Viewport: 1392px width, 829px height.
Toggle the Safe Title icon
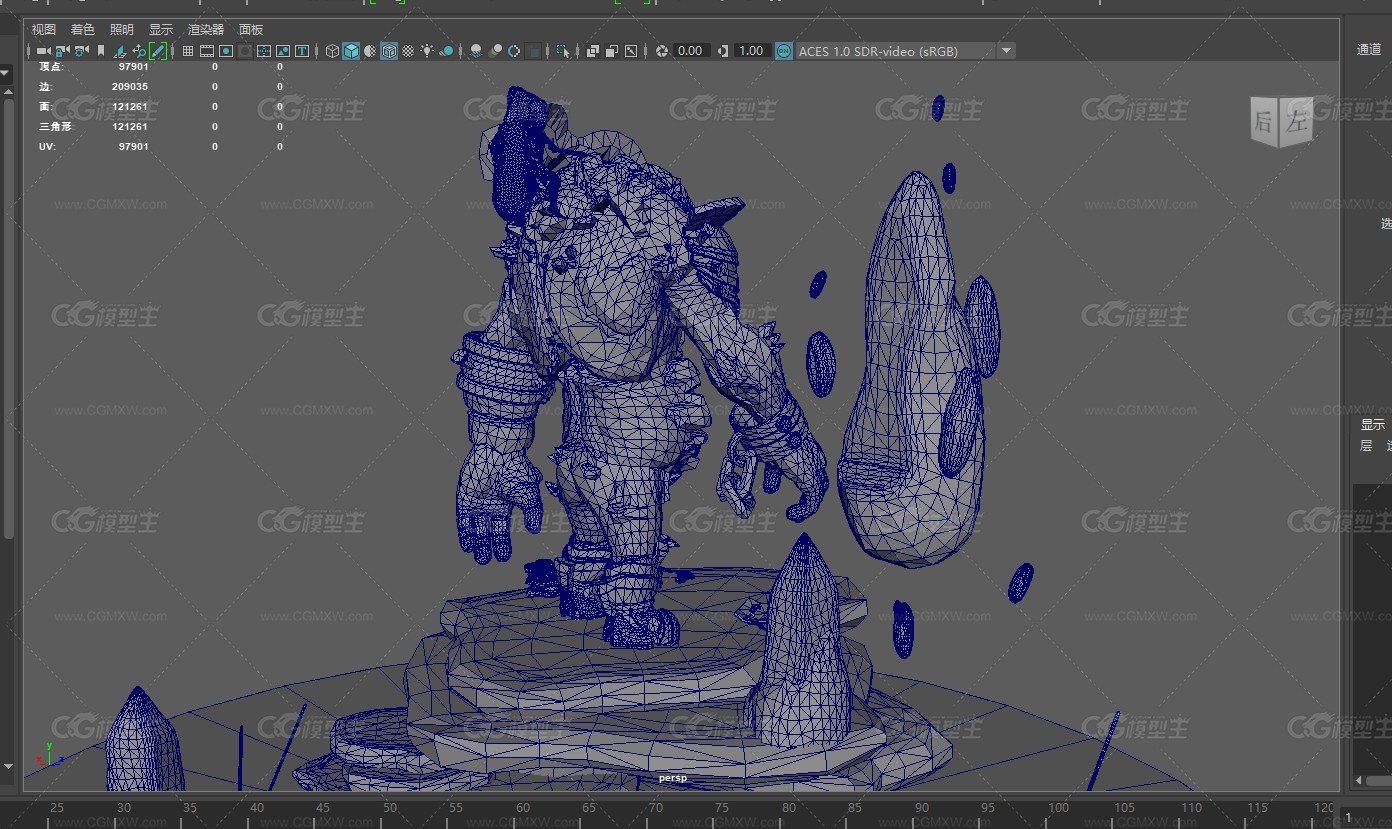(302, 51)
